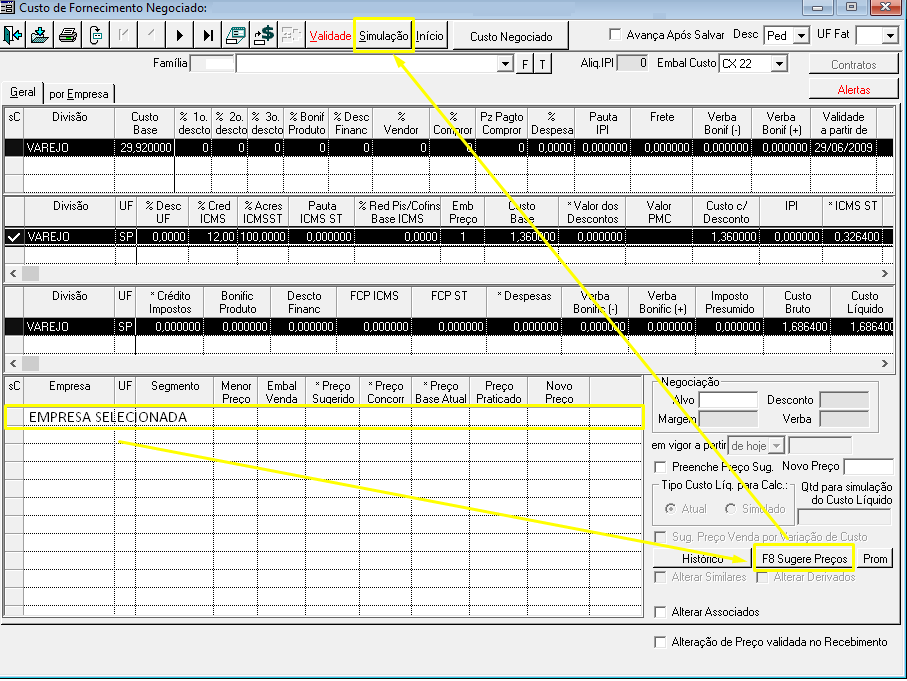Click the Novo Preço input field
The height and width of the screenshot is (681, 907).
[x=869, y=466]
